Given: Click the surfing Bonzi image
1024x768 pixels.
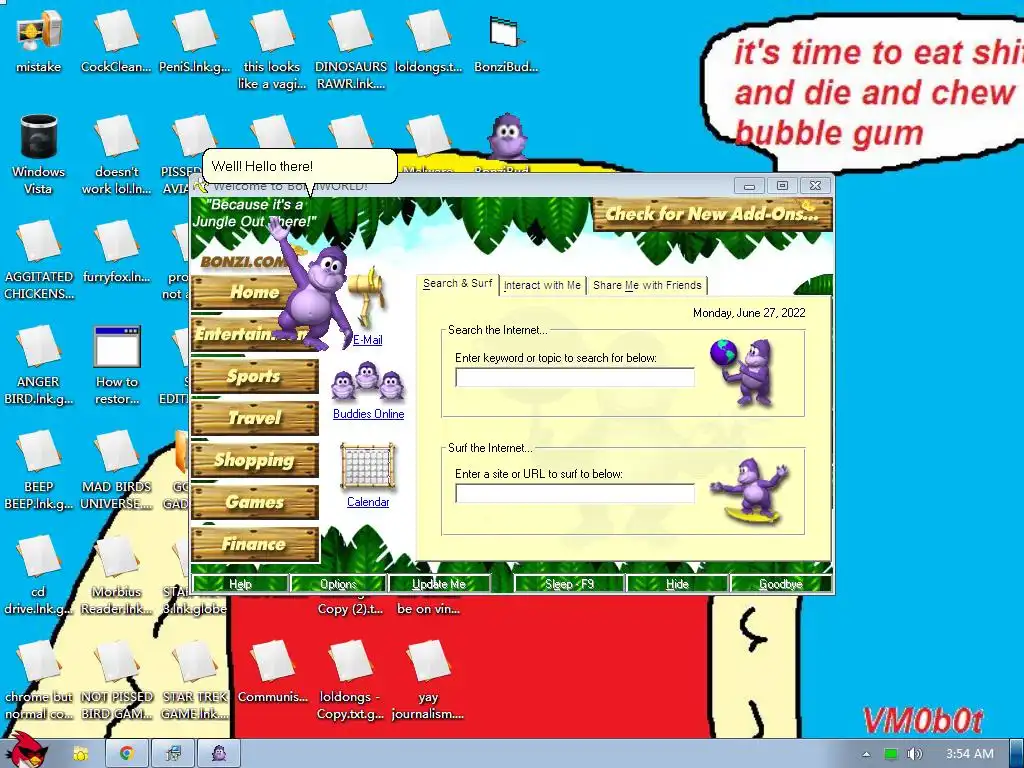Looking at the screenshot, I should 751,490.
